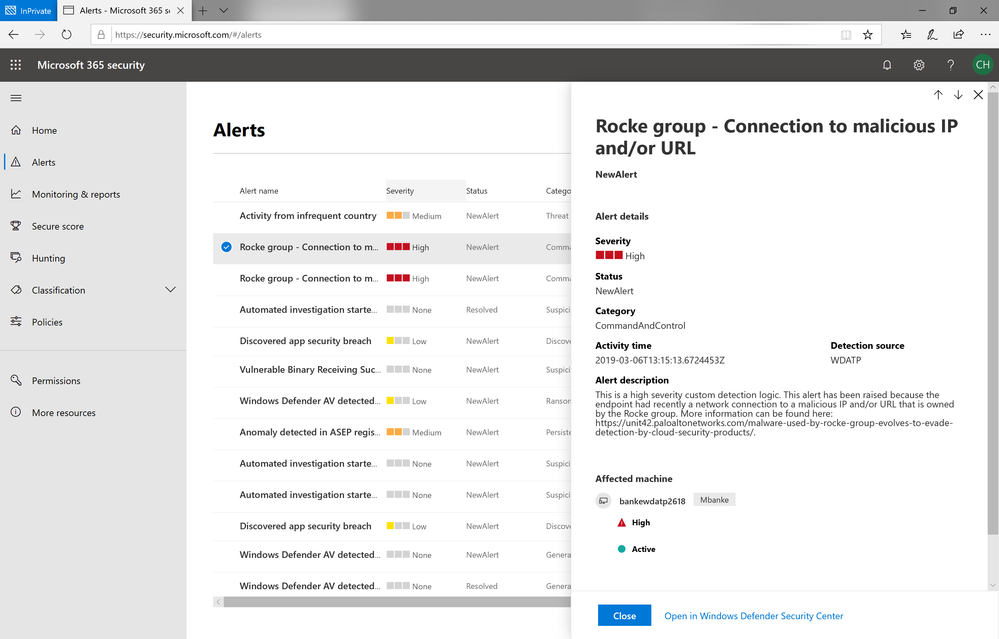999x639 pixels.
Task: Click the add notes pen icon
Action: pyautogui.click(x=932, y=34)
